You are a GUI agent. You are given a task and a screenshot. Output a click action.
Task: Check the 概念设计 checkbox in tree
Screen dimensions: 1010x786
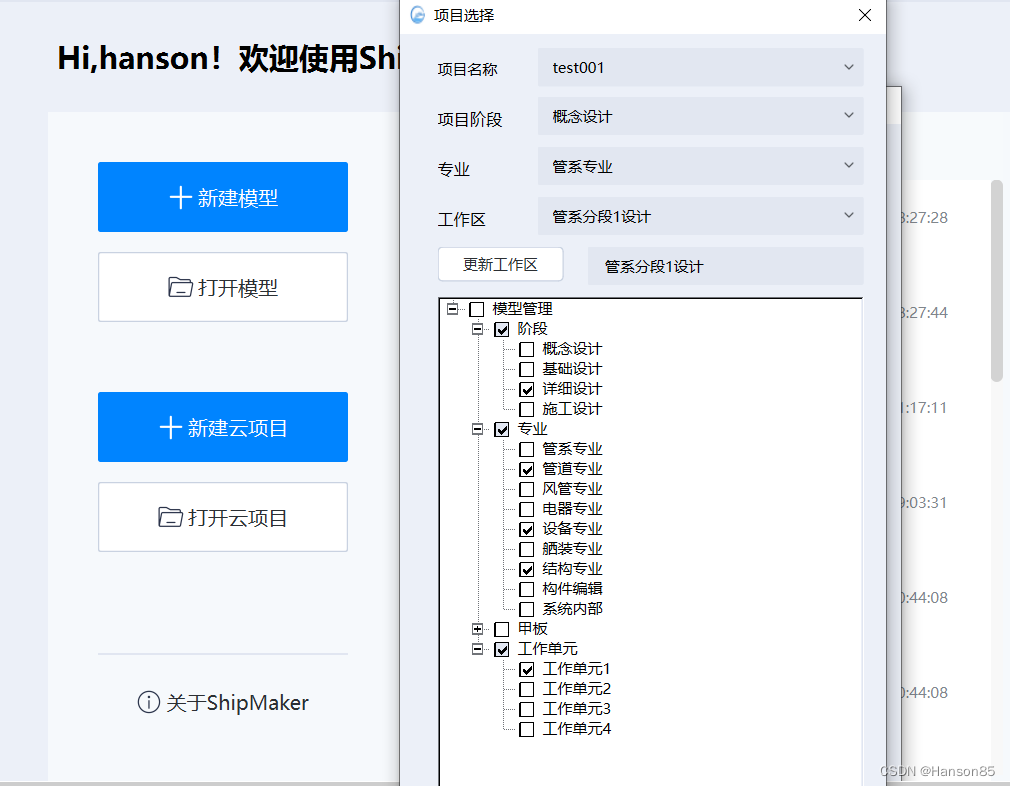point(527,349)
